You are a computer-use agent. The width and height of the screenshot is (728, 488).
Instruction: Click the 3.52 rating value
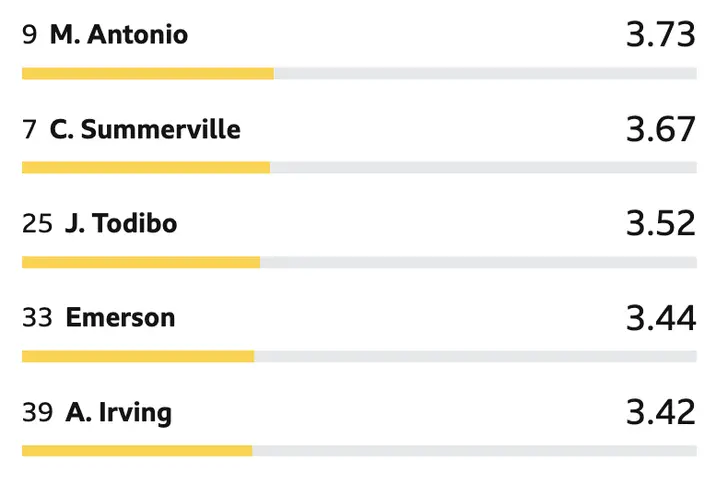click(x=661, y=223)
